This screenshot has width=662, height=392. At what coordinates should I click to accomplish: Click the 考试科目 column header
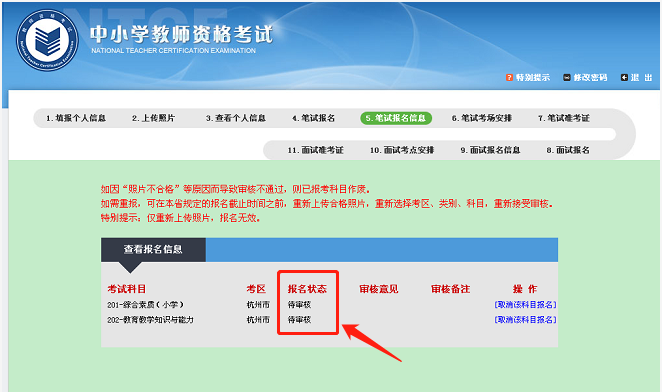click(x=127, y=289)
